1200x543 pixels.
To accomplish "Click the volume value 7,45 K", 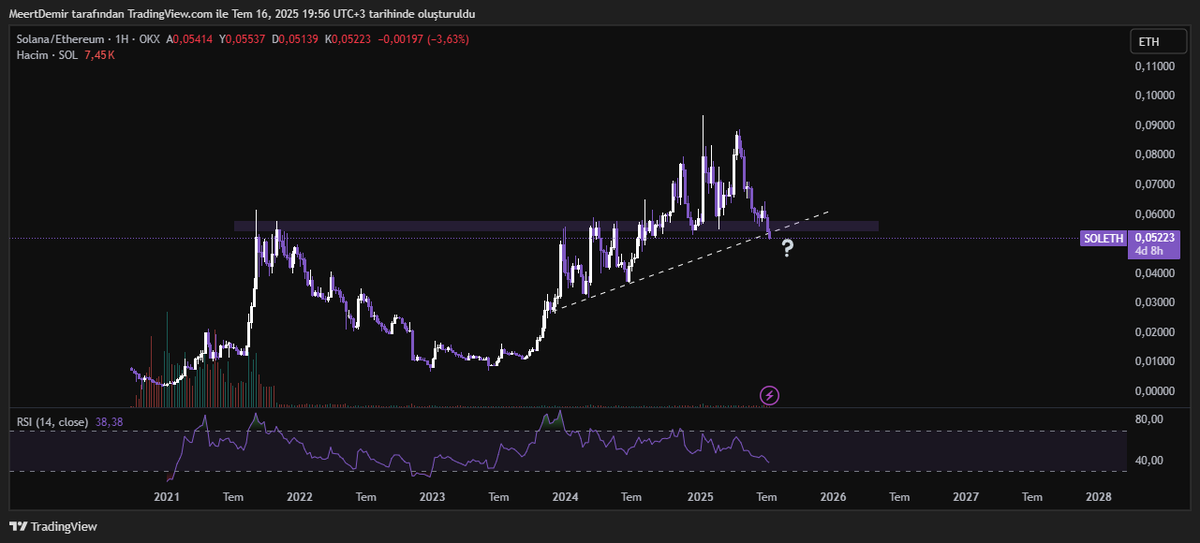I will pyautogui.click(x=100, y=54).
